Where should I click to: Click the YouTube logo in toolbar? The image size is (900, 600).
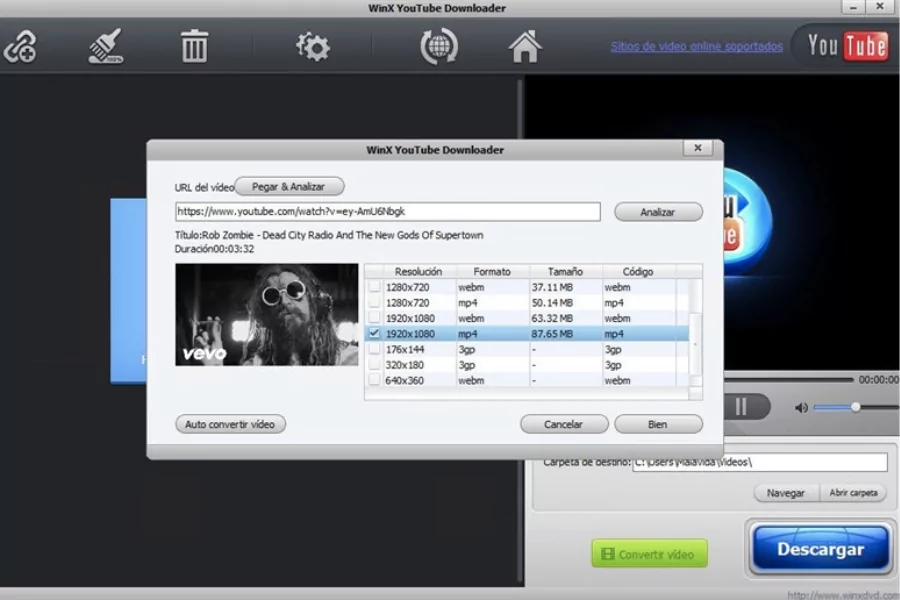pyautogui.click(x=847, y=45)
